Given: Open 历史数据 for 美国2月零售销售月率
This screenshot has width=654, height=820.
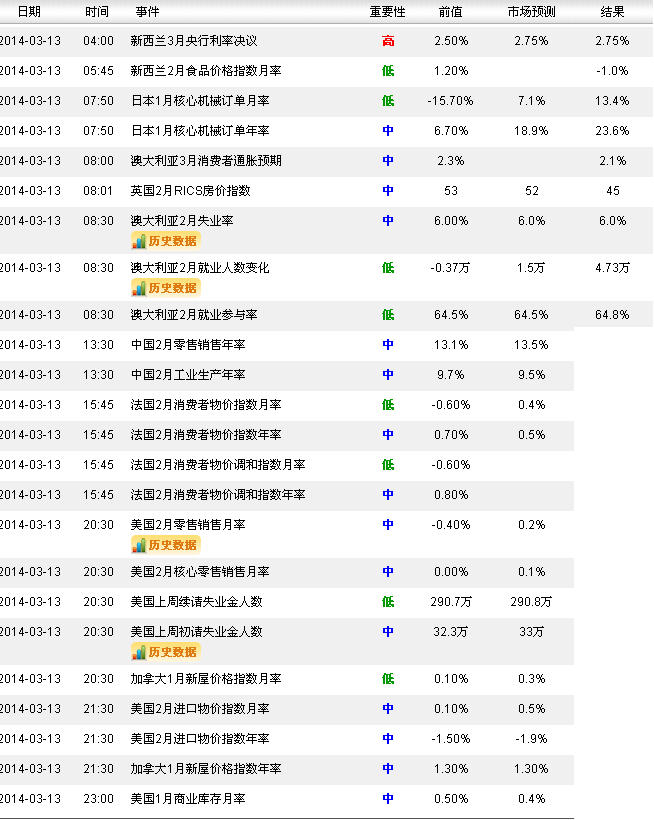Looking at the screenshot, I should point(166,545).
